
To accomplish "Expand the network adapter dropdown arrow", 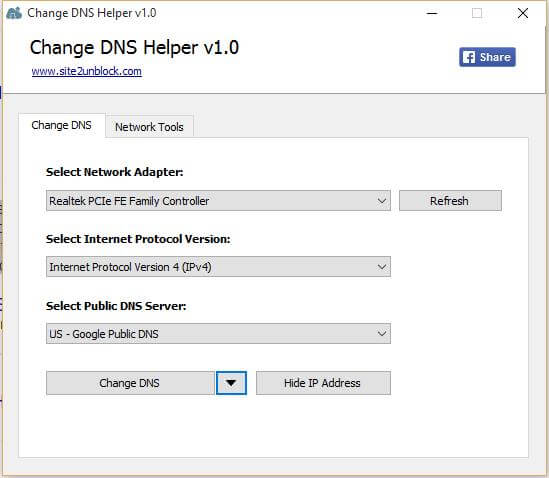I will click(382, 201).
